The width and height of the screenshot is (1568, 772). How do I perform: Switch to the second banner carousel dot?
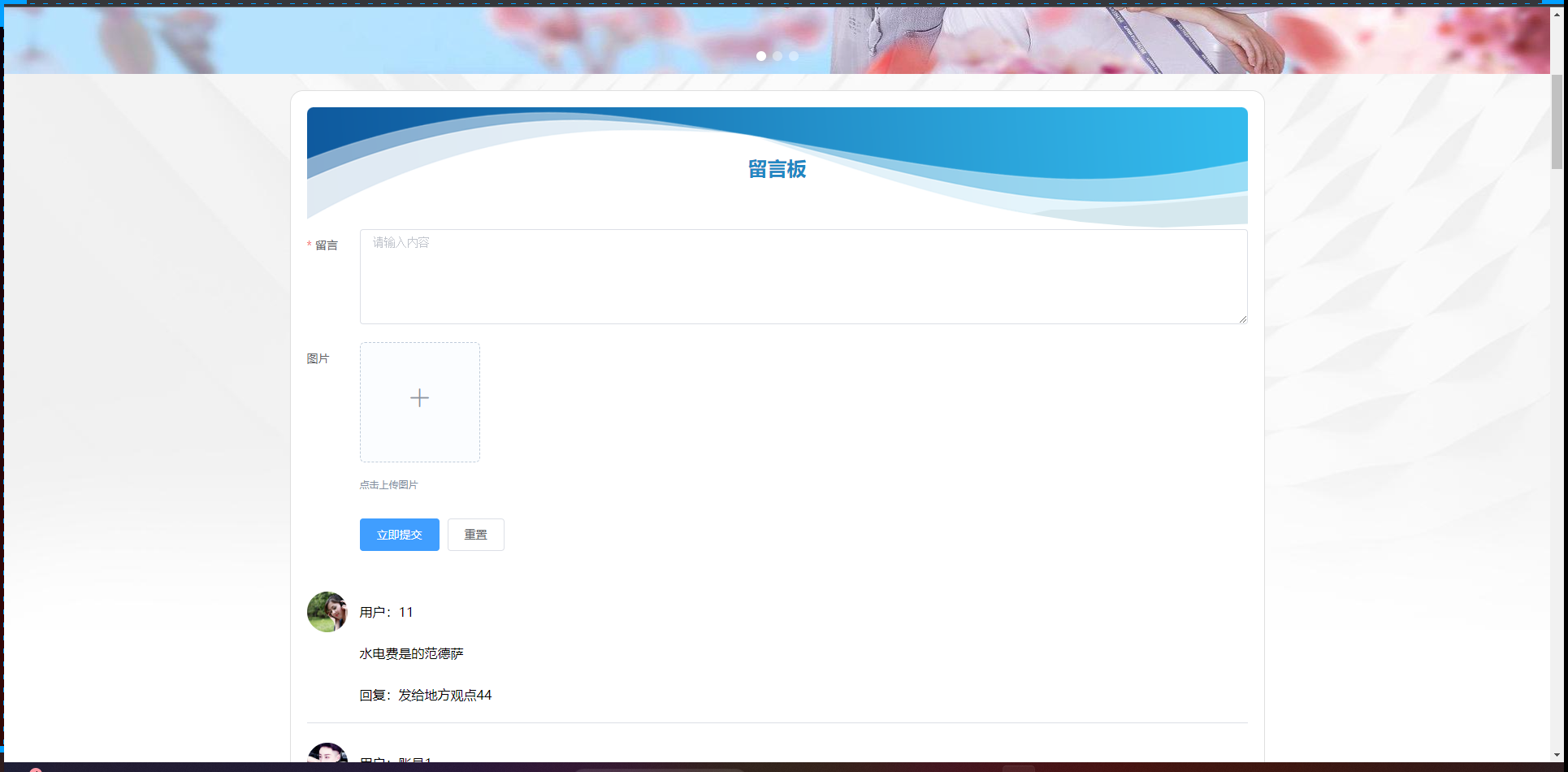(778, 56)
